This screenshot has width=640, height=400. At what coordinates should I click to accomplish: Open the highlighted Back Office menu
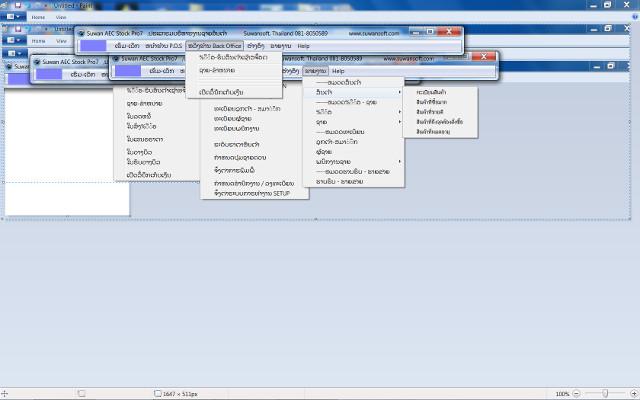[215, 46]
